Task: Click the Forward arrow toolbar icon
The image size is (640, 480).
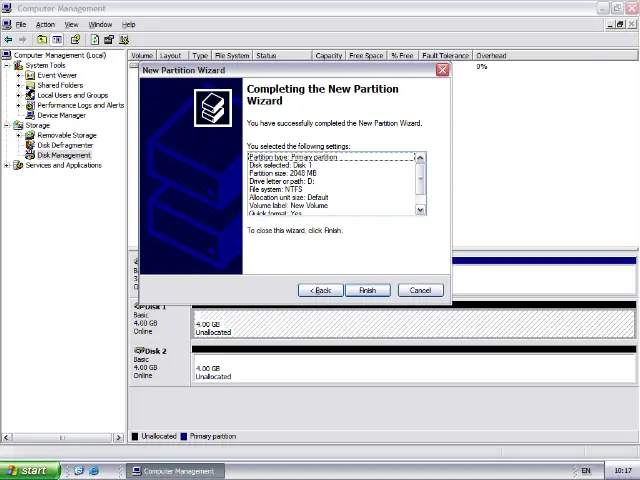Action: (x=22, y=40)
